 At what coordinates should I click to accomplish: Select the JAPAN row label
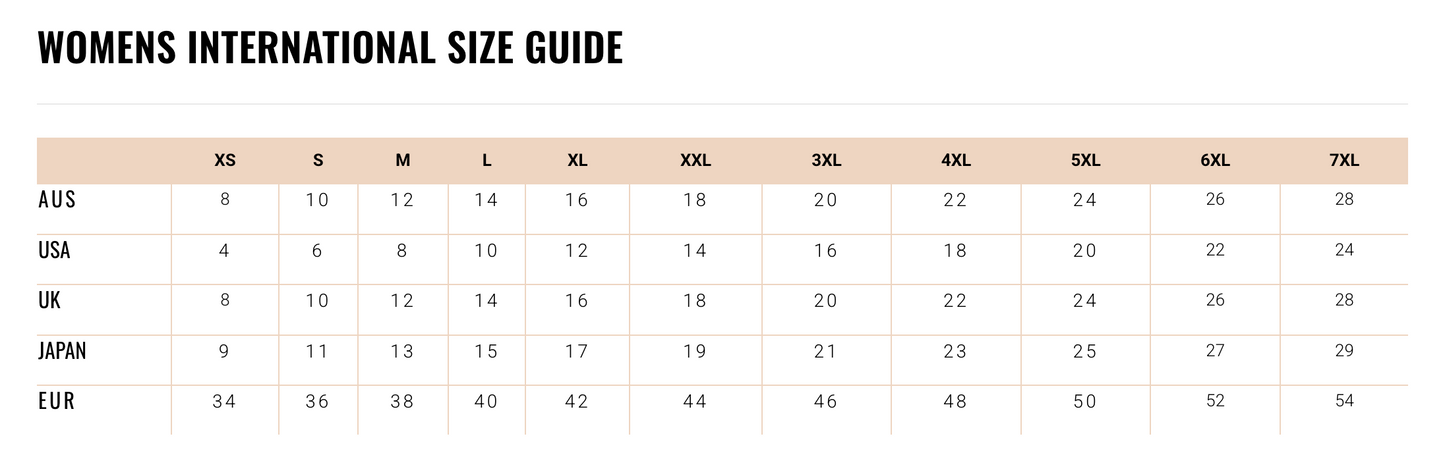coord(62,351)
